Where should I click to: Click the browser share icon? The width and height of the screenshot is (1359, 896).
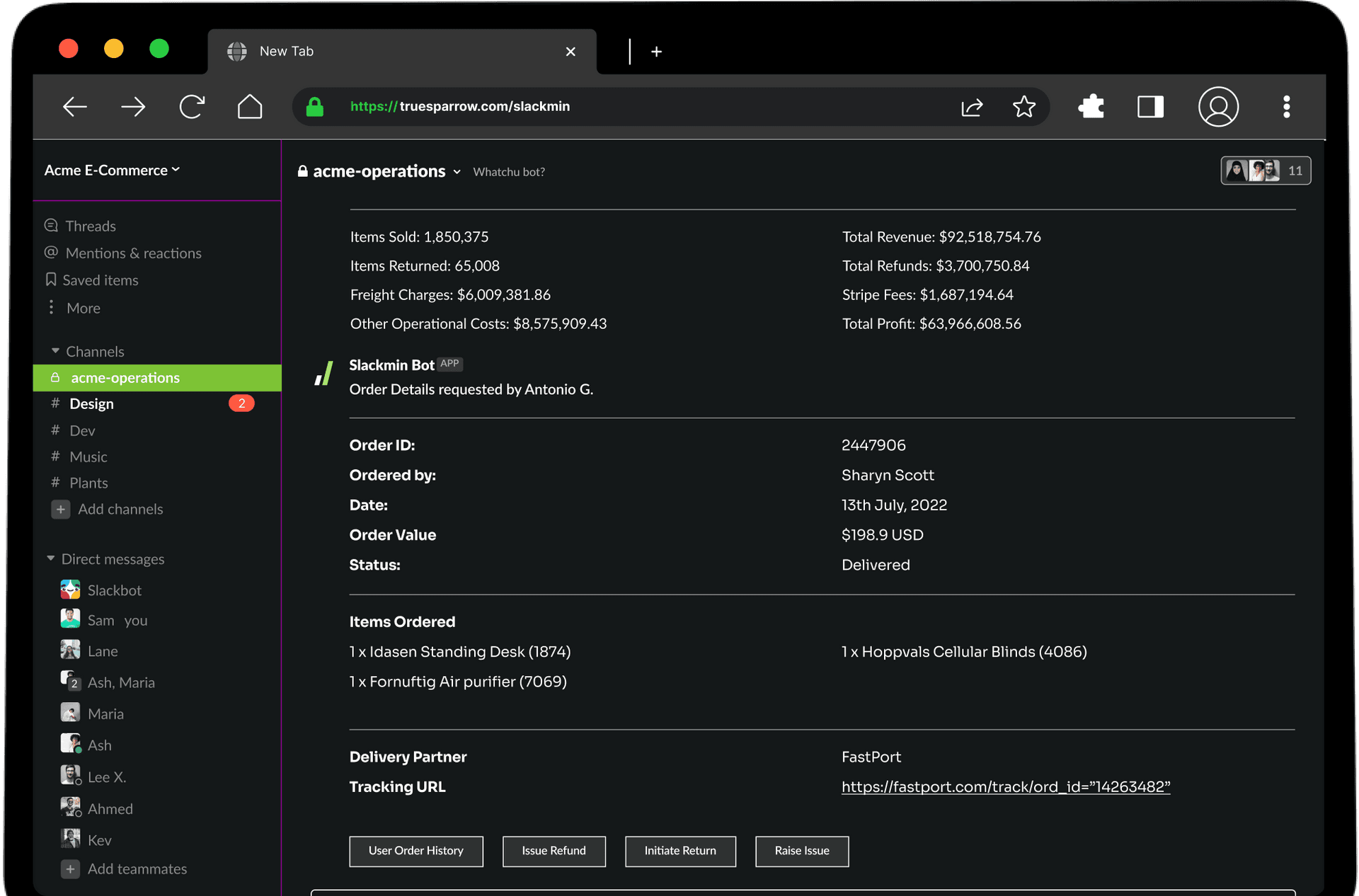(972, 107)
